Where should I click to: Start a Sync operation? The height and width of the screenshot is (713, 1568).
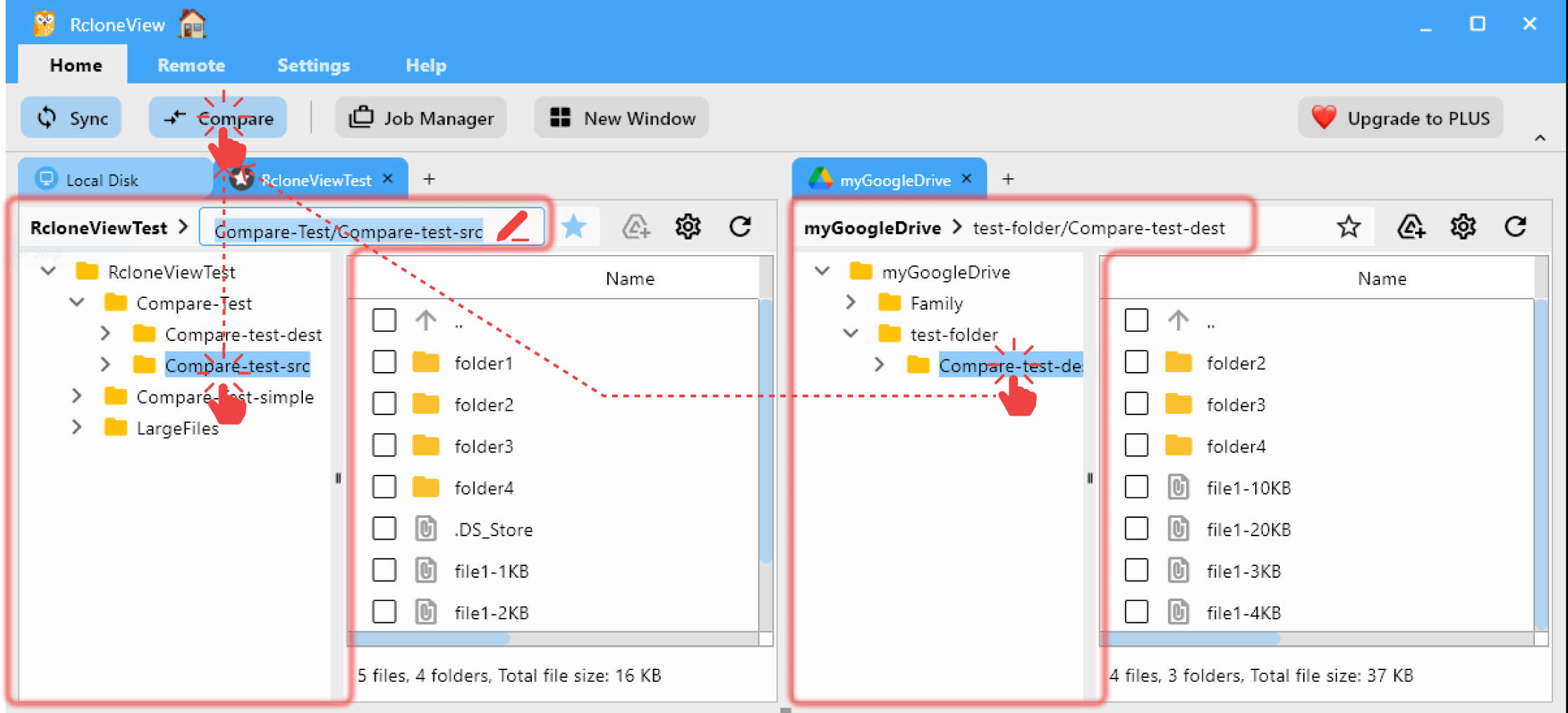coord(70,118)
